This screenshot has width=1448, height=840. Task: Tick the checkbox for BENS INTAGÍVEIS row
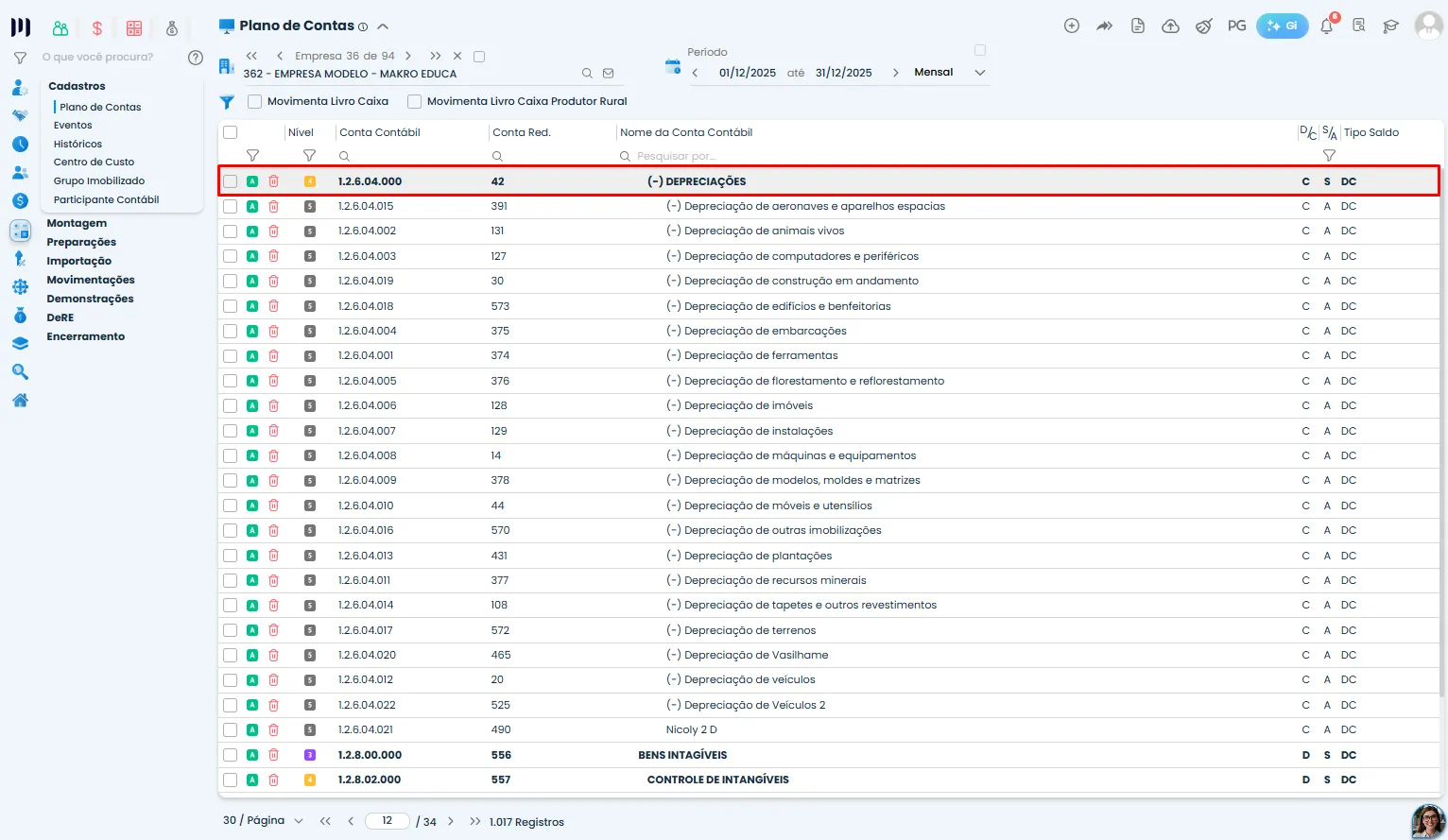[231, 755]
